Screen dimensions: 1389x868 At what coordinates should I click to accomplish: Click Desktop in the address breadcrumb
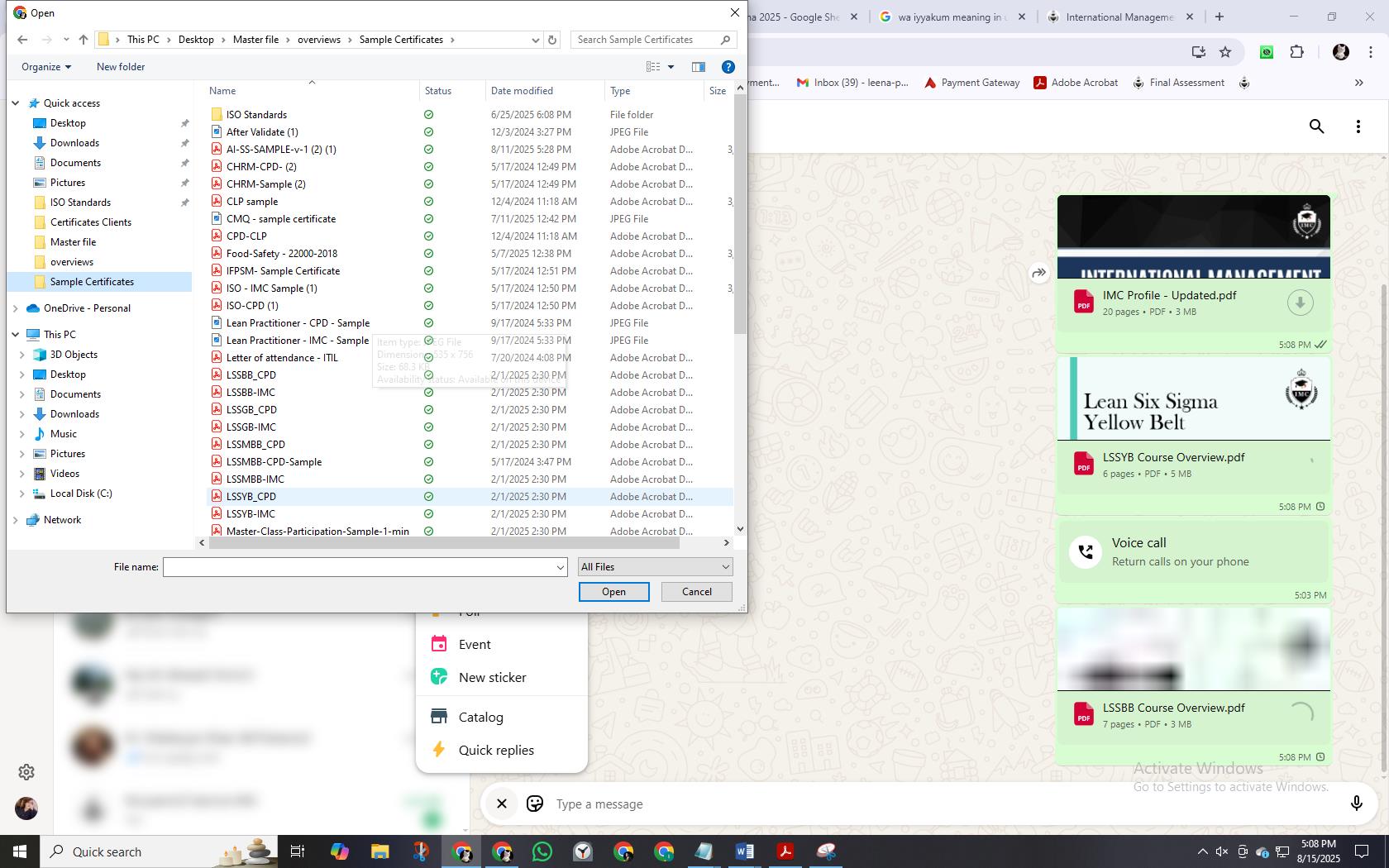click(196, 40)
